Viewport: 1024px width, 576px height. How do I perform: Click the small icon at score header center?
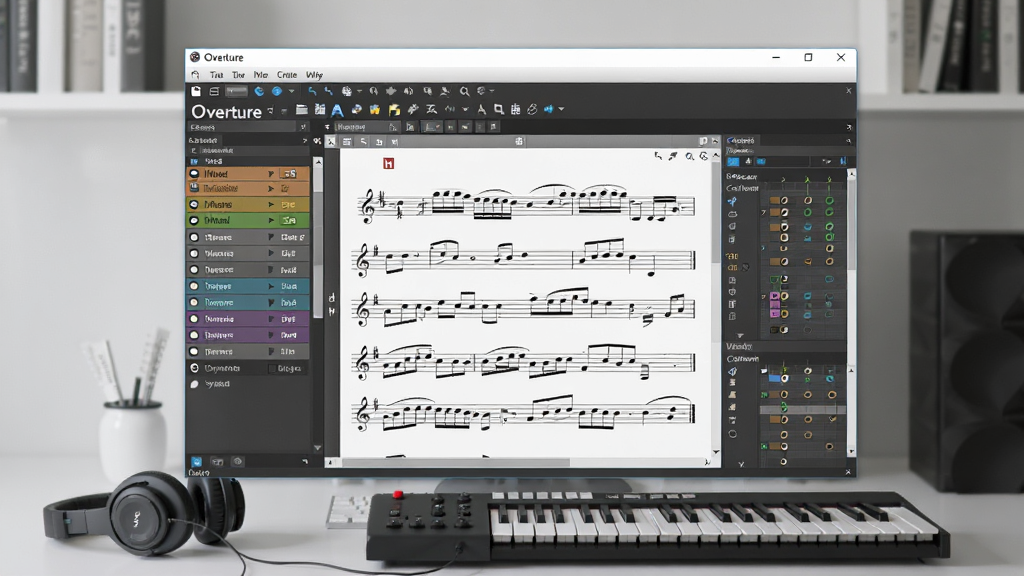(519, 141)
